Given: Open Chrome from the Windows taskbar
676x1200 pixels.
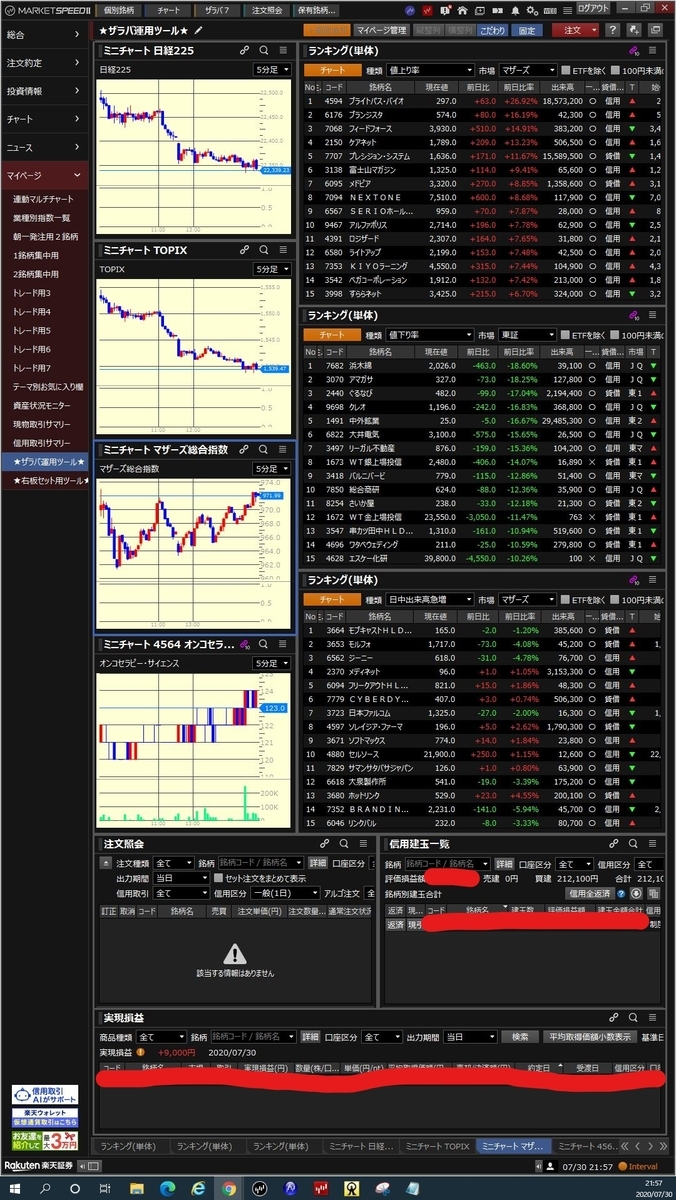Looking at the screenshot, I should coord(229,1188).
